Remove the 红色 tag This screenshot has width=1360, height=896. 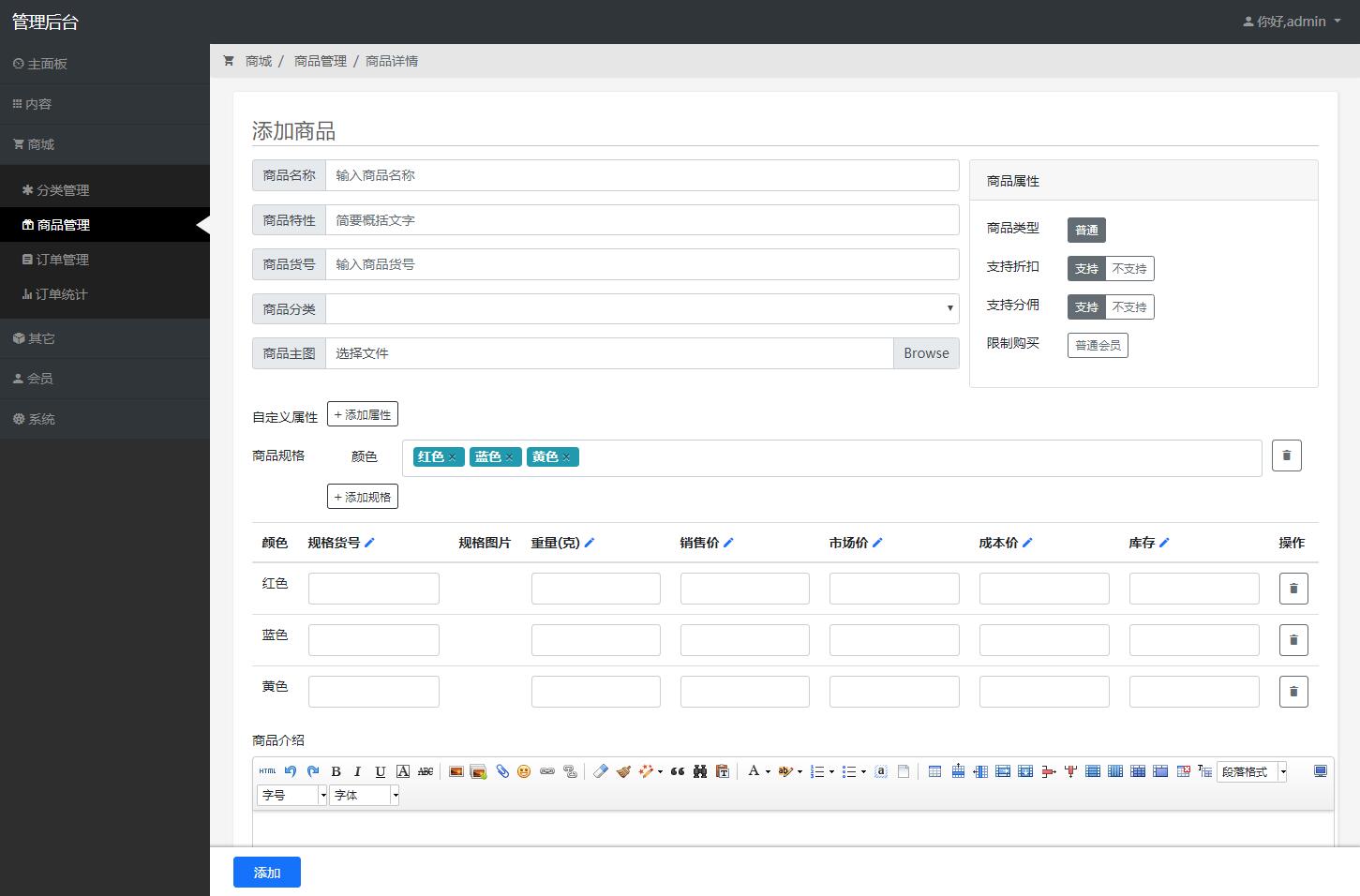(x=452, y=457)
